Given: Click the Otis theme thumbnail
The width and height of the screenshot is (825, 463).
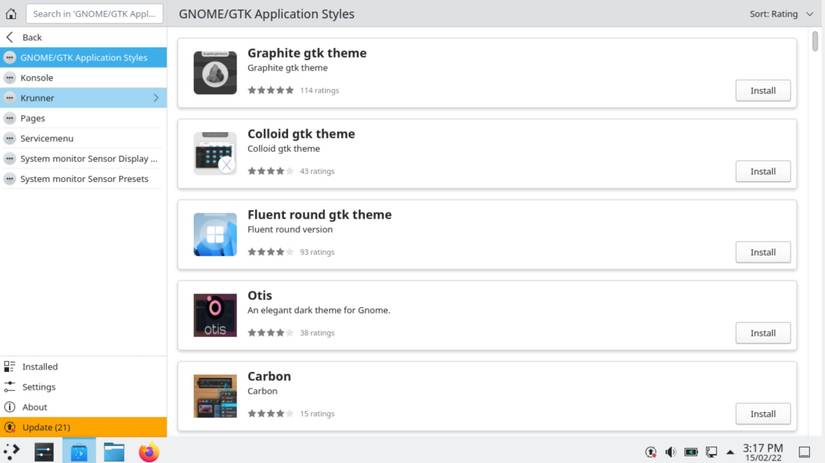Looking at the screenshot, I should click(215, 315).
